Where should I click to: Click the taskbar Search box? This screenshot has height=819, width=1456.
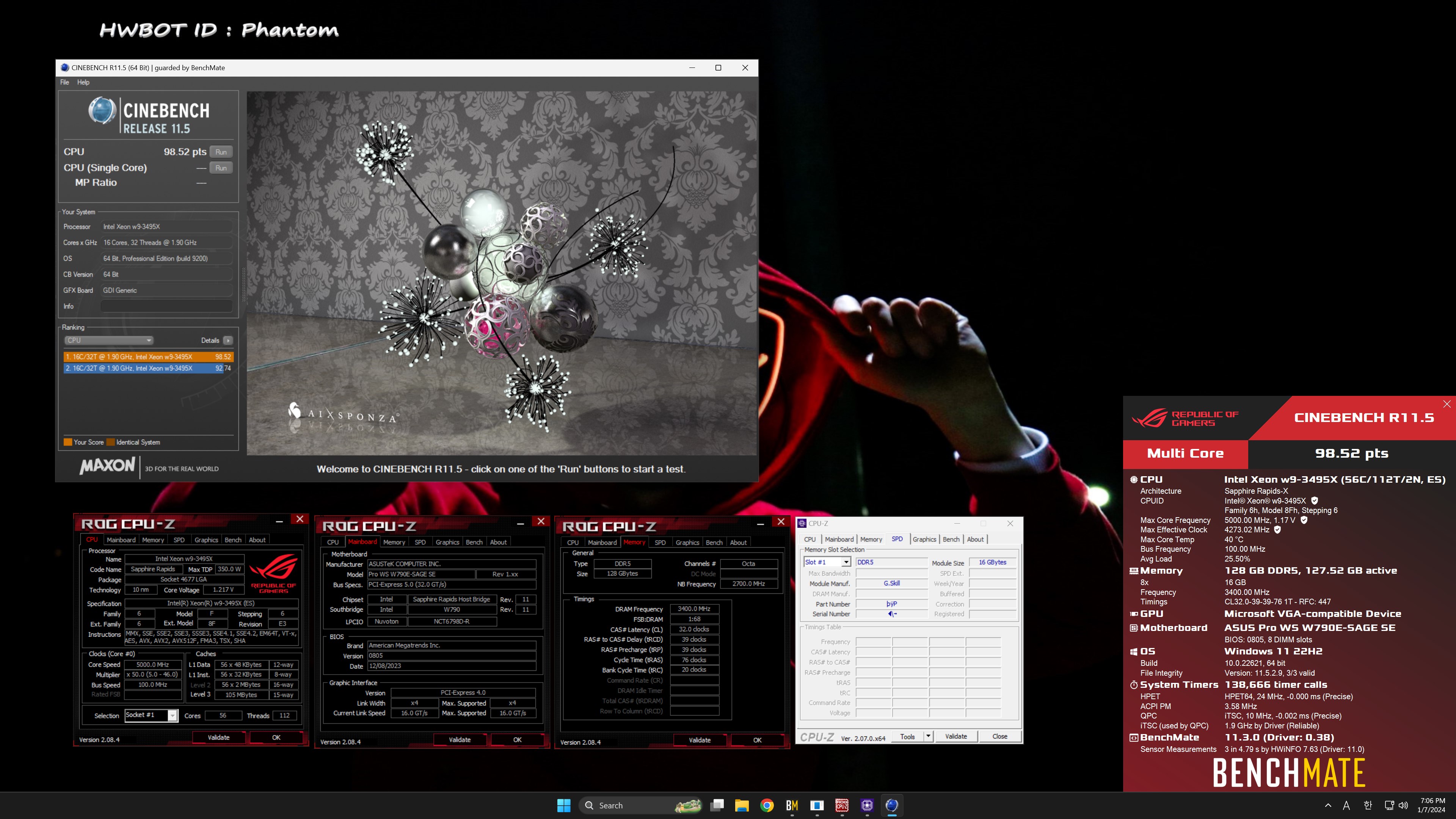[x=641, y=805]
